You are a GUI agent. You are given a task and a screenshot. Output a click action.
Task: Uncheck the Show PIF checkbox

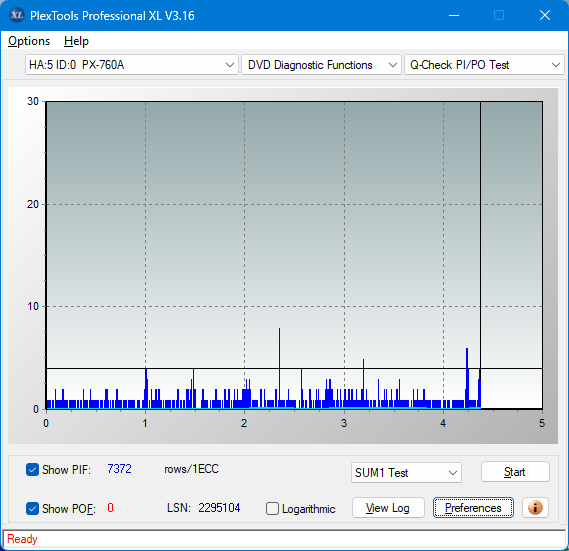[32, 469]
